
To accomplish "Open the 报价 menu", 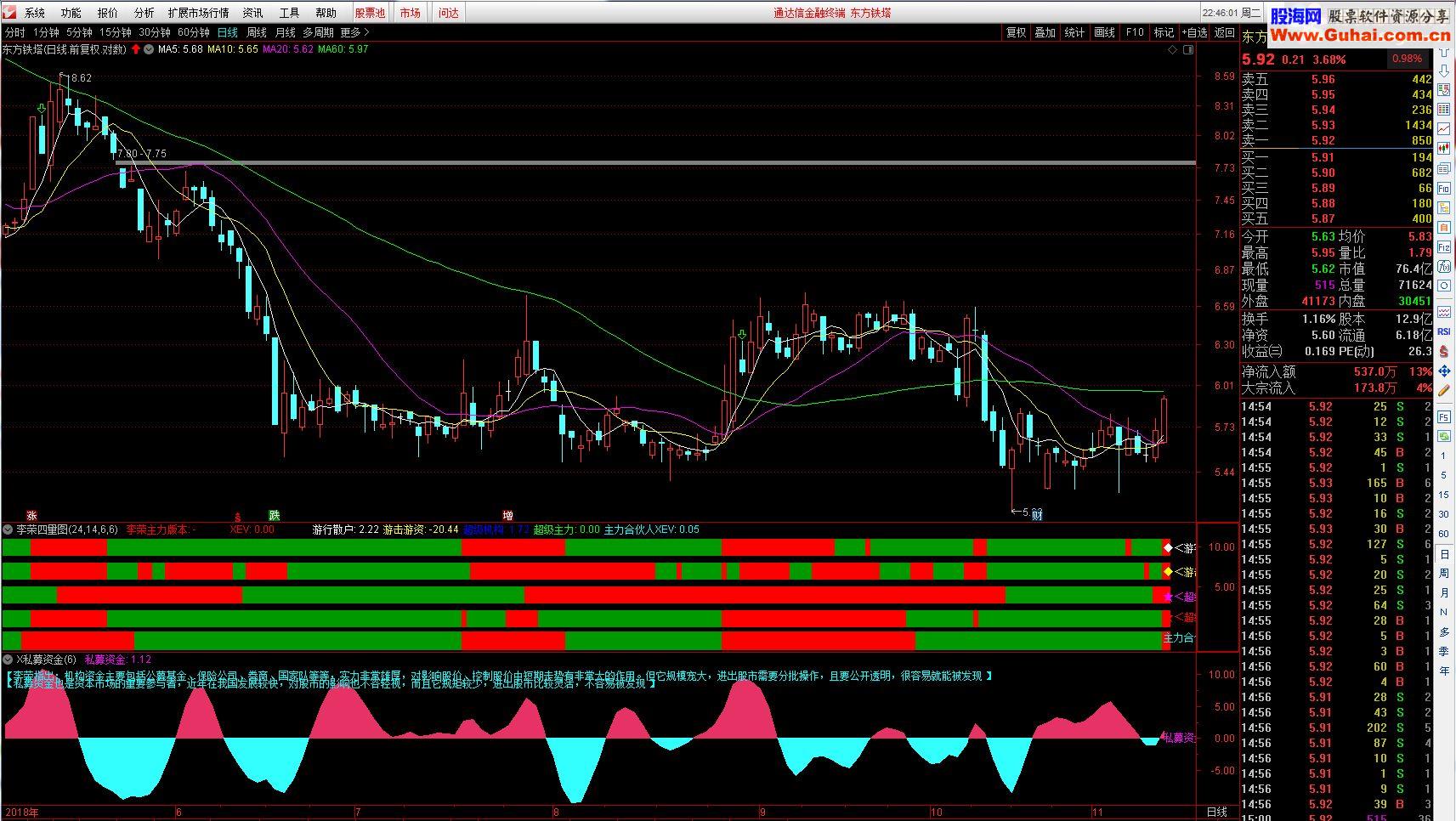I will tap(108, 13).
